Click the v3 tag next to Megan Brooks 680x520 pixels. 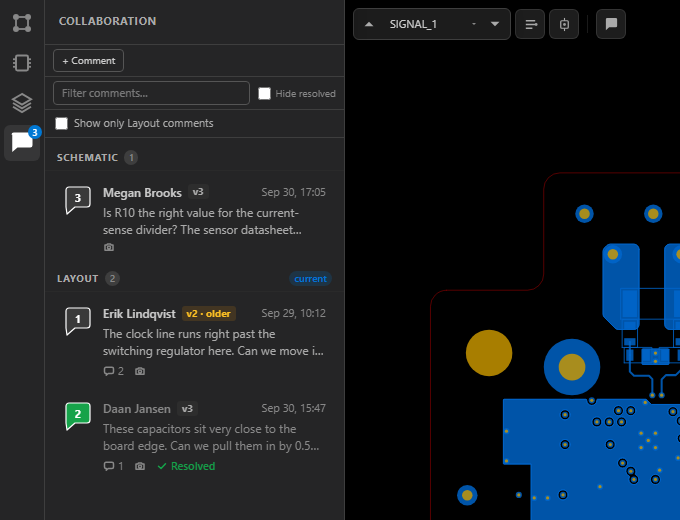(198, 192)
